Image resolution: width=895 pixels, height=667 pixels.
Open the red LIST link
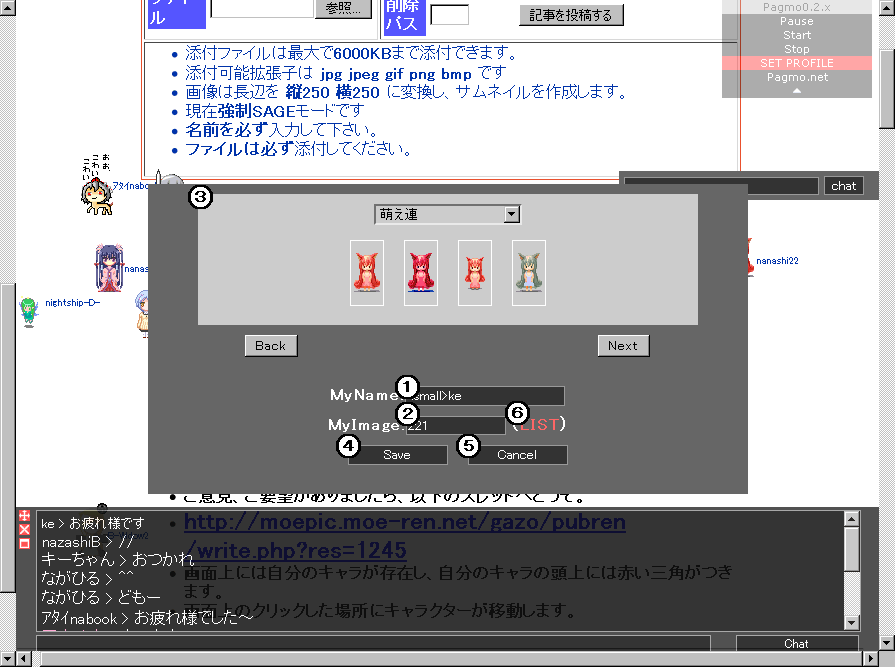pos(539,424)
